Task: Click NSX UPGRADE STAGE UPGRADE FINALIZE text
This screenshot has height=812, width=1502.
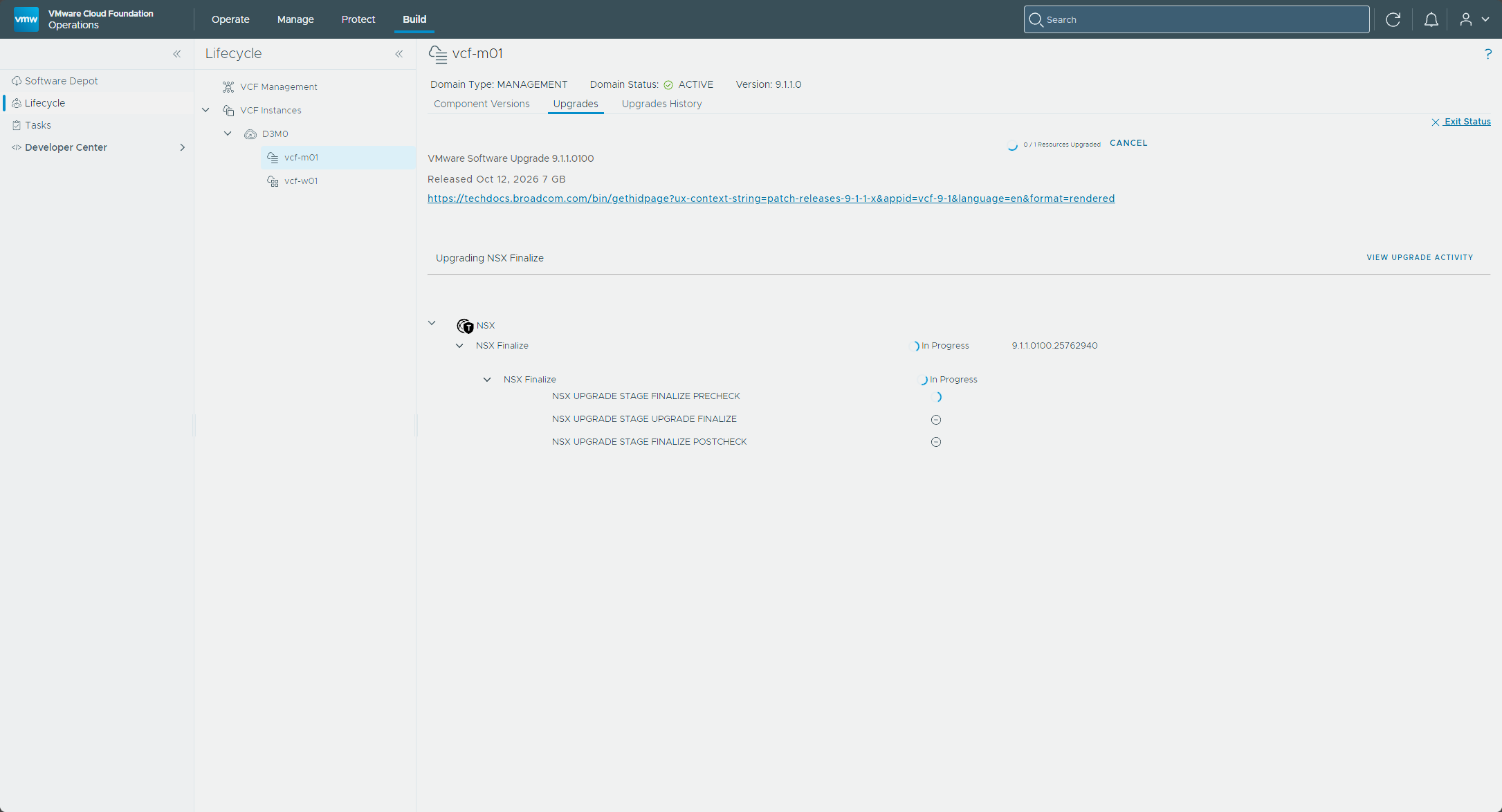Action: click(x=644, y=419)
